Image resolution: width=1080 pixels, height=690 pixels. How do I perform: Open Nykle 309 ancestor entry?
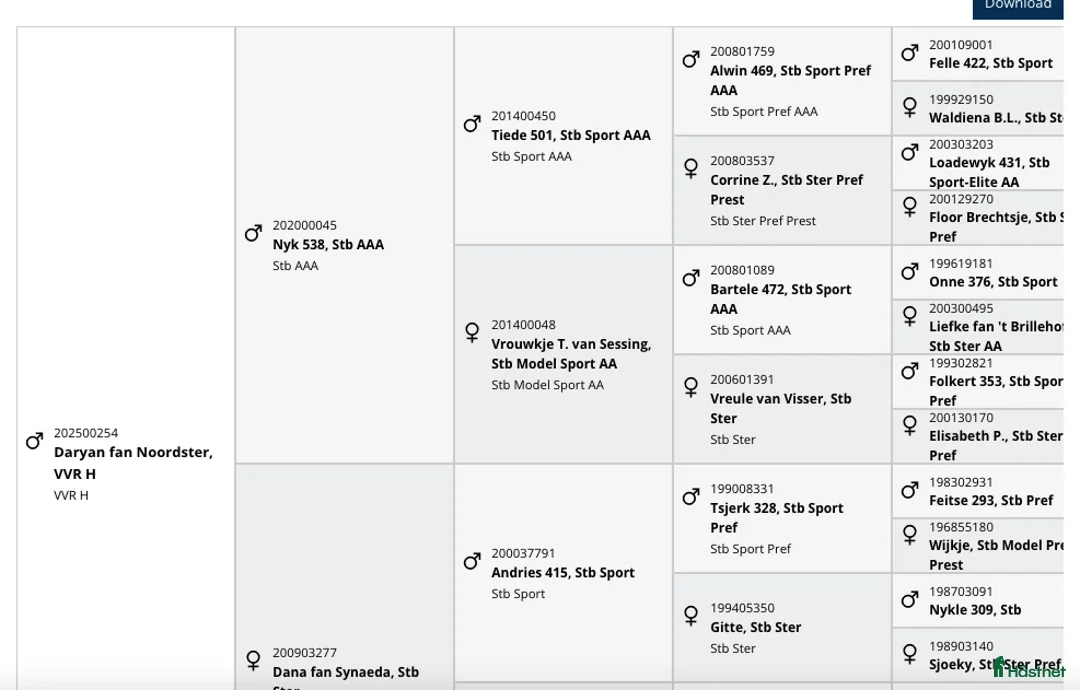point(974,610)
